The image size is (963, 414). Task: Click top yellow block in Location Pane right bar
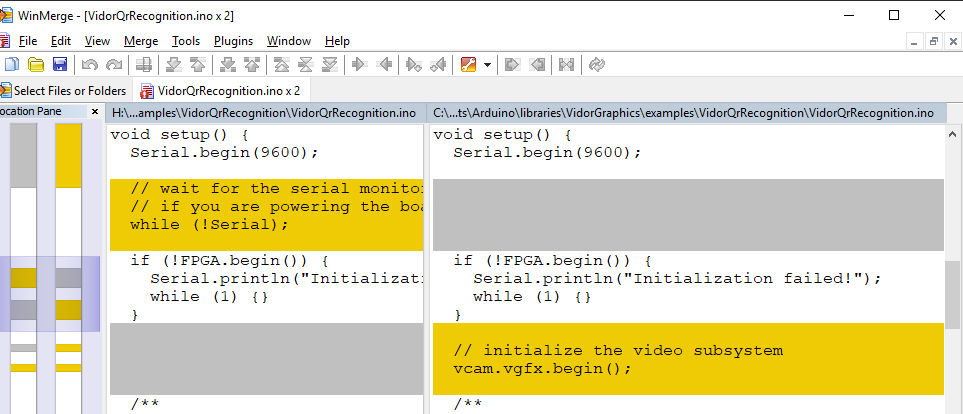68,155
